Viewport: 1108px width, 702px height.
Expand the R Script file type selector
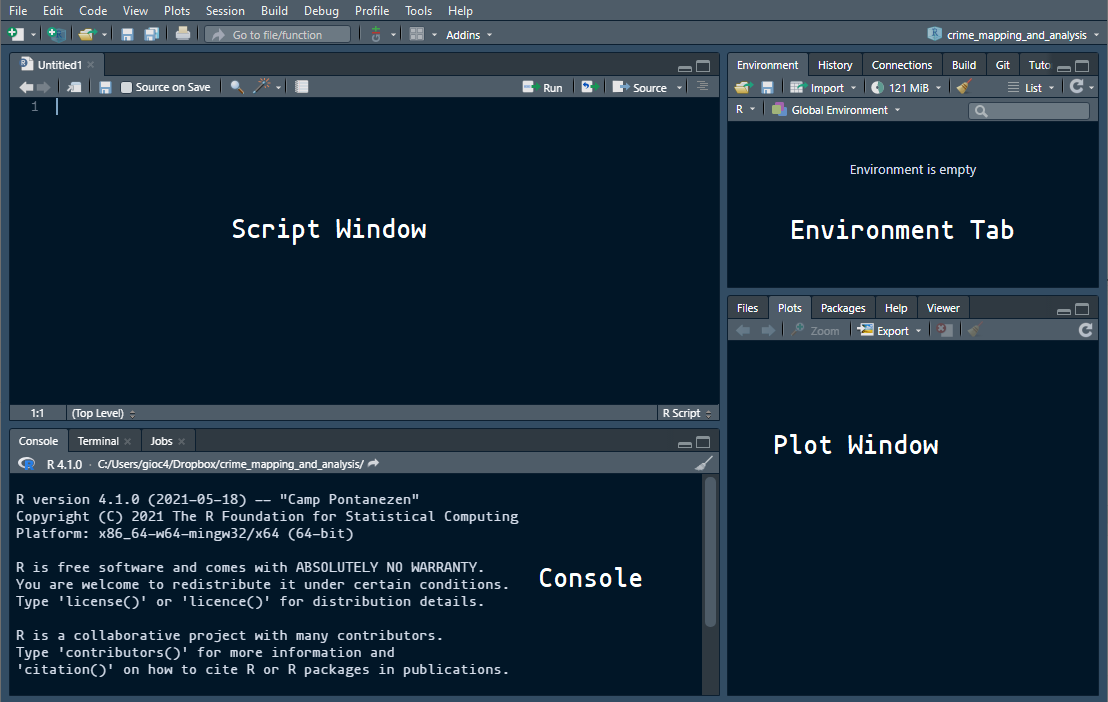coord(686,413)
